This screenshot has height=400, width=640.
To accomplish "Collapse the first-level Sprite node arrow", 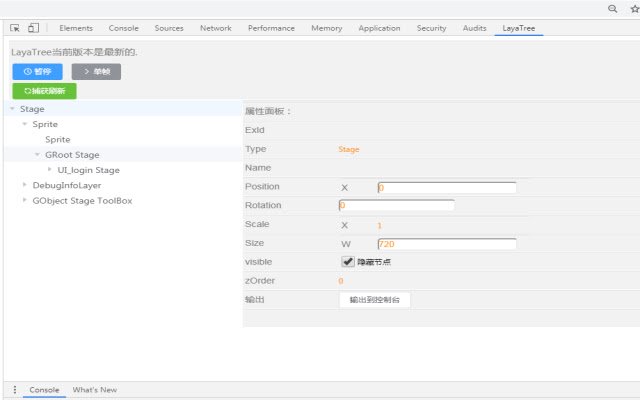I will [25, 124].
